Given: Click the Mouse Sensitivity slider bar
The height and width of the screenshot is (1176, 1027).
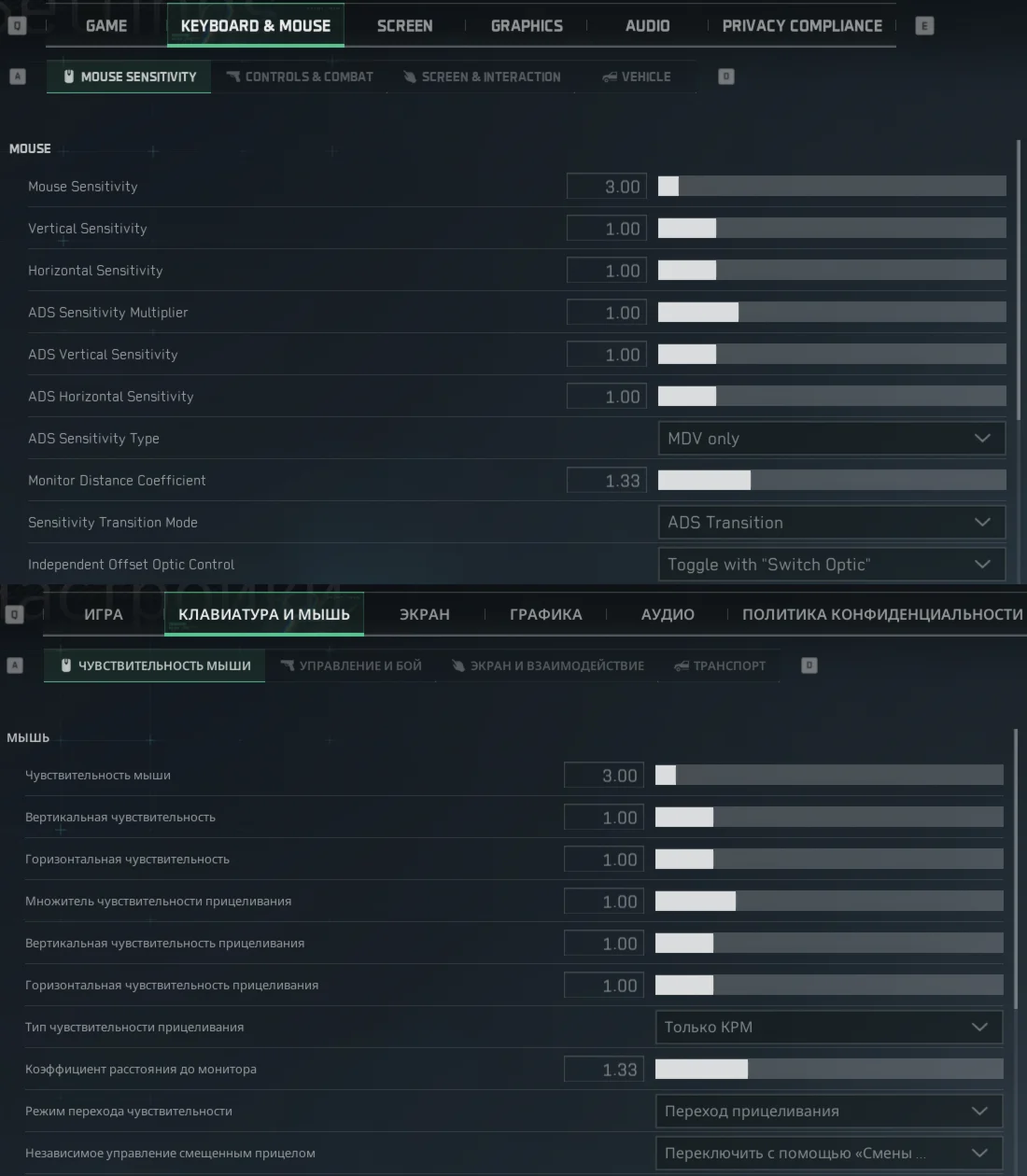Looking at the screenshot, I should (832, 186).
